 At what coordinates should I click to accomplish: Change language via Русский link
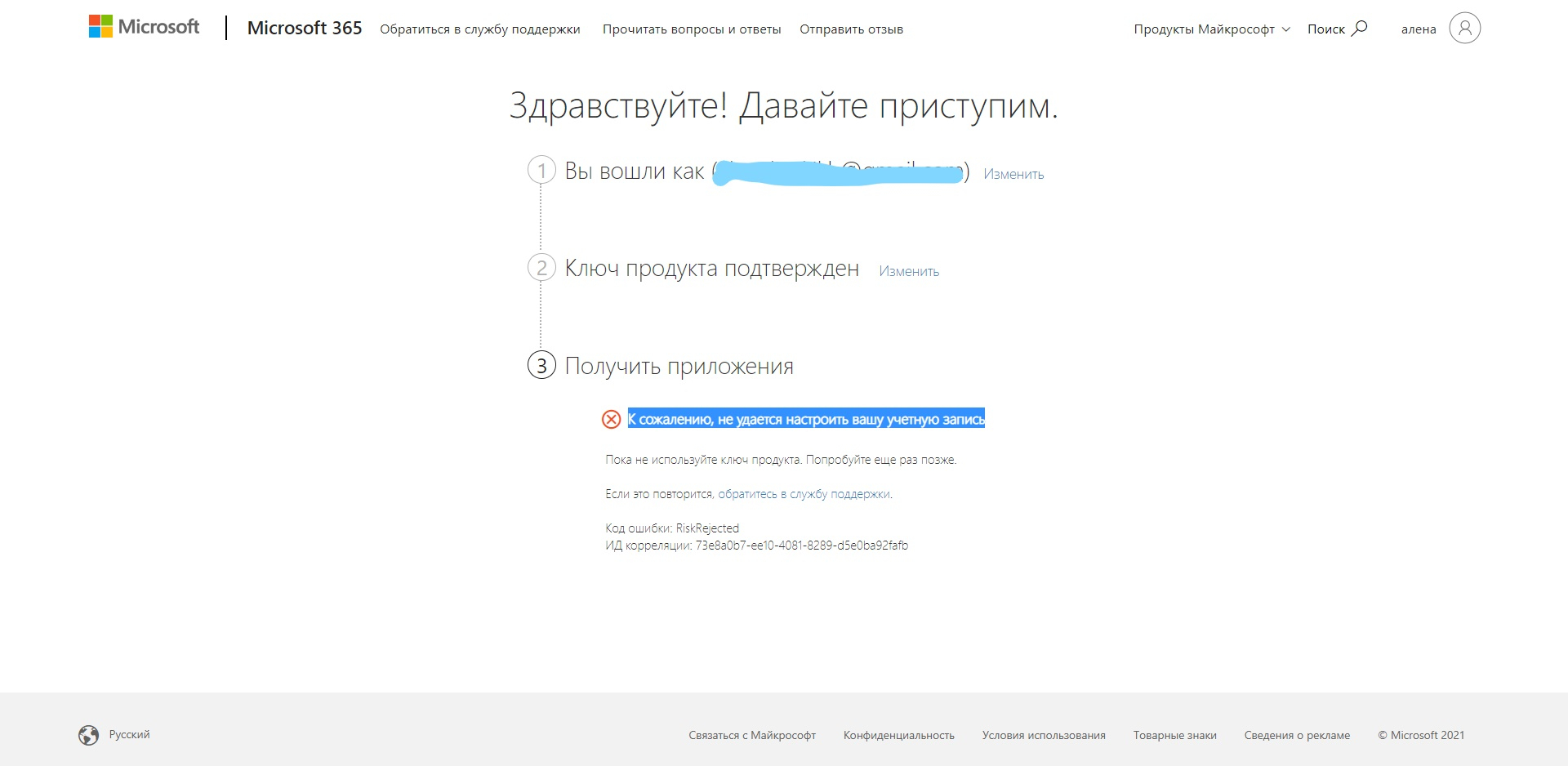(x=130, y=734)
